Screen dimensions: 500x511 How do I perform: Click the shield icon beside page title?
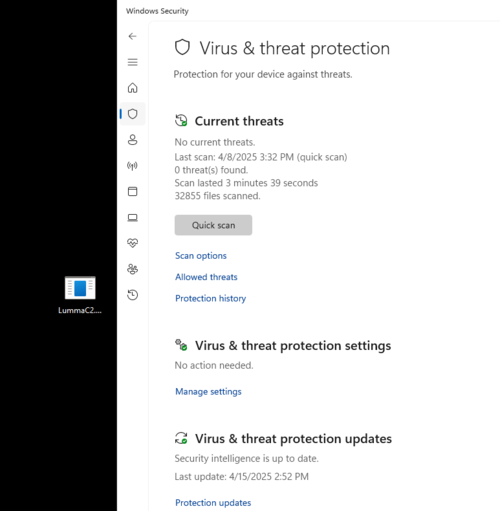tap(182, 47)
